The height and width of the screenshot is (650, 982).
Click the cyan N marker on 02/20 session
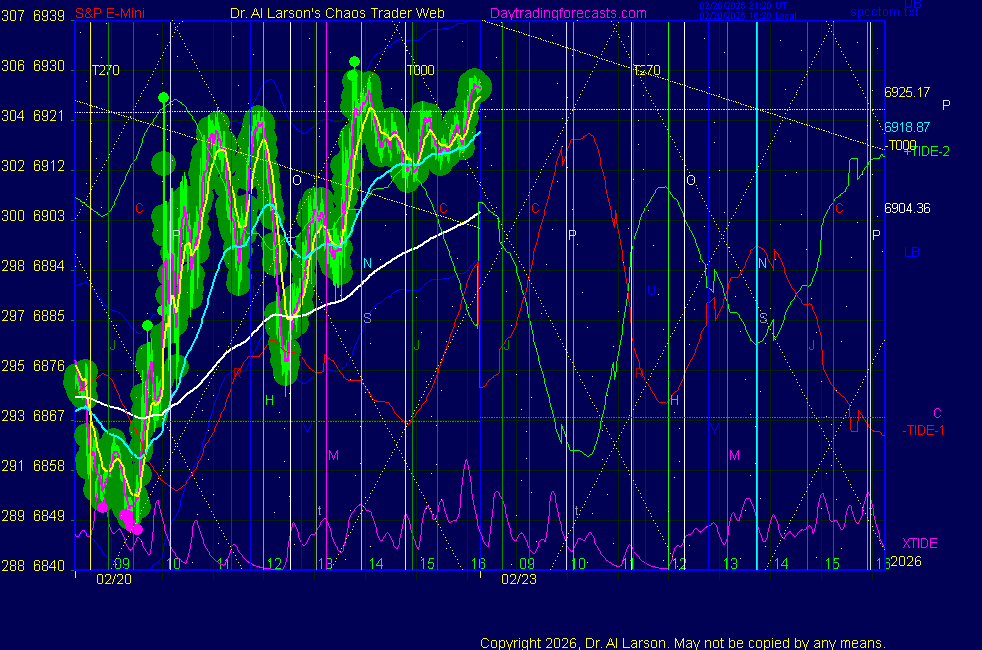pos(367,263)
